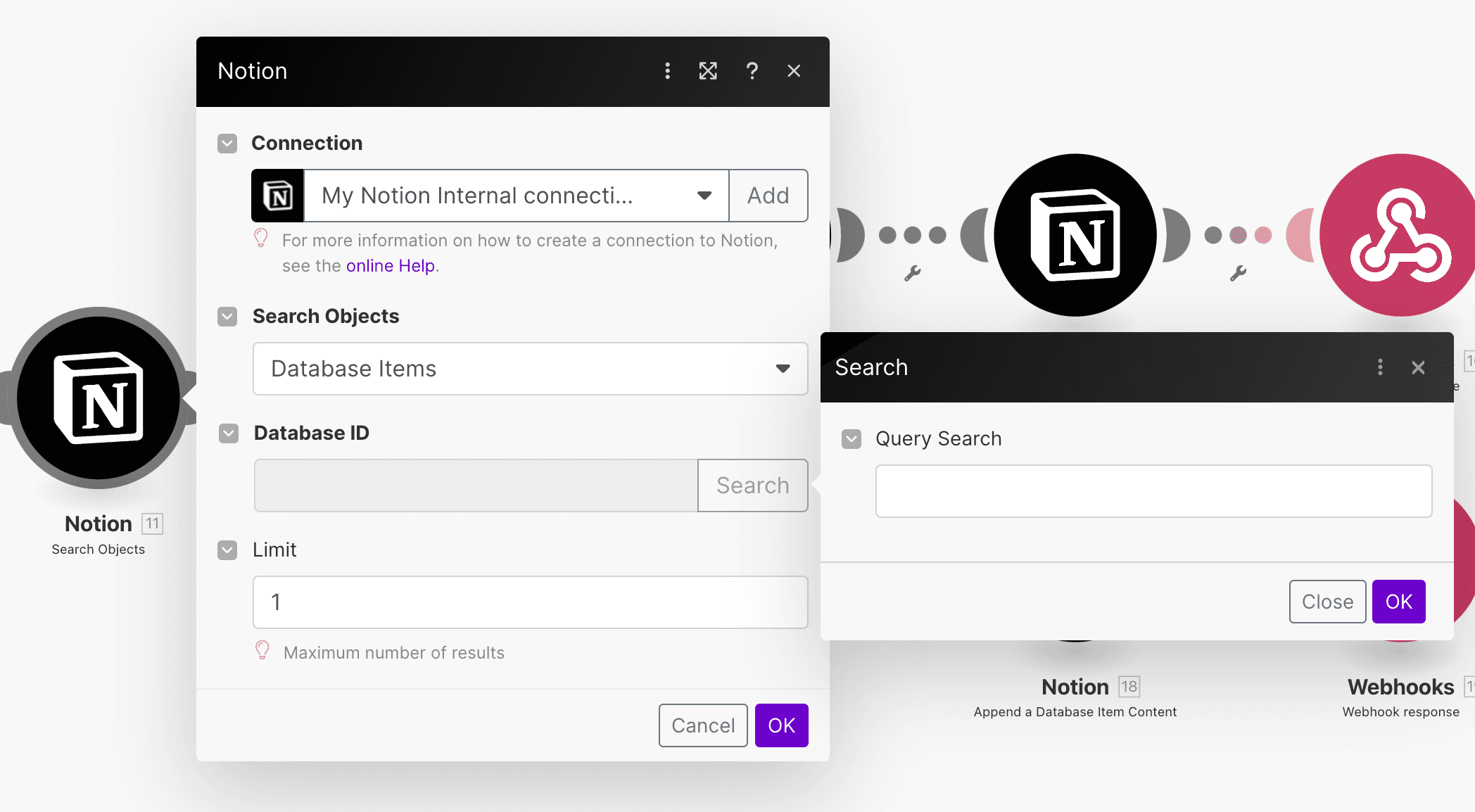Open the Database Items dropdown
The image size is (1475, 812).
coord(530,369)
